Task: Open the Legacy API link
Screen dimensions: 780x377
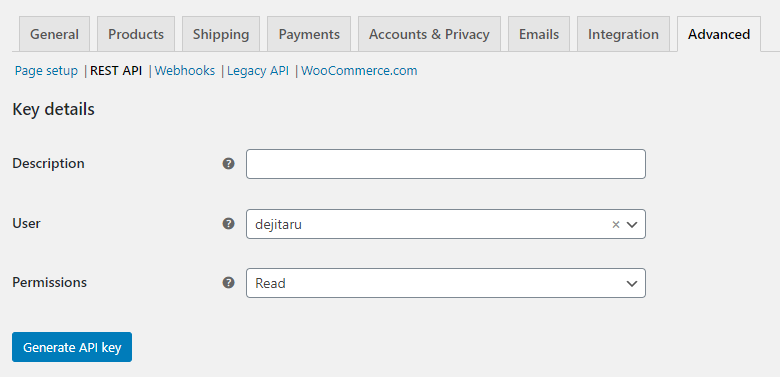Action: 258,71
